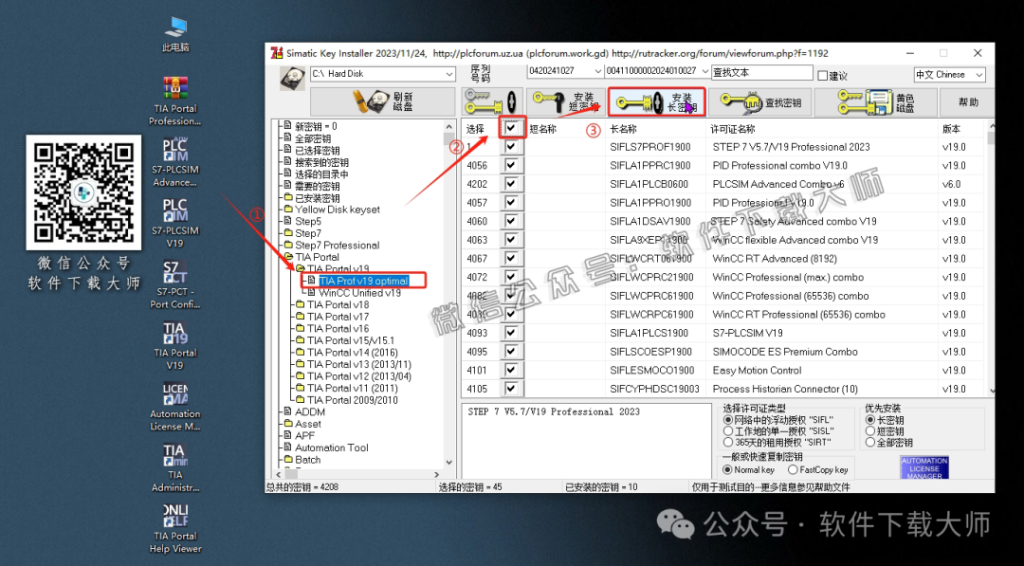
Task: Click 查找密钥 find key button
Action: click(x=760, y=102)
